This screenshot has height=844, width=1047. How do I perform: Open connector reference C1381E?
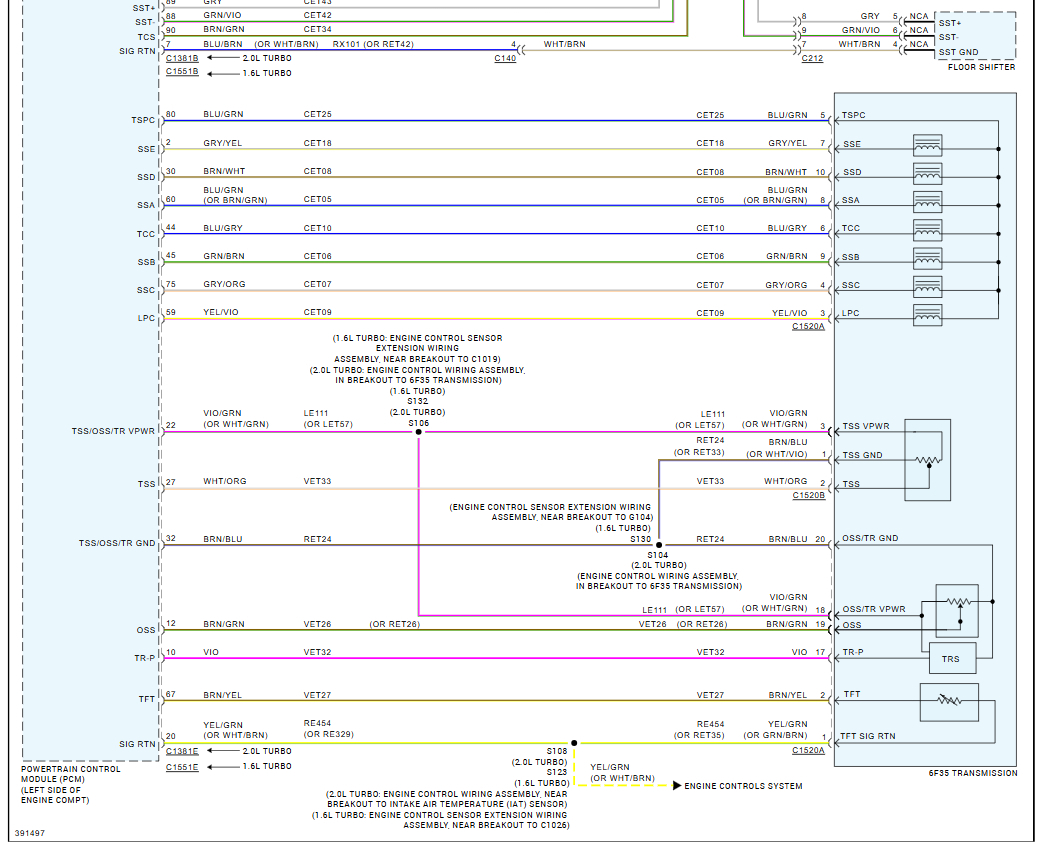[x=182, y=751]
